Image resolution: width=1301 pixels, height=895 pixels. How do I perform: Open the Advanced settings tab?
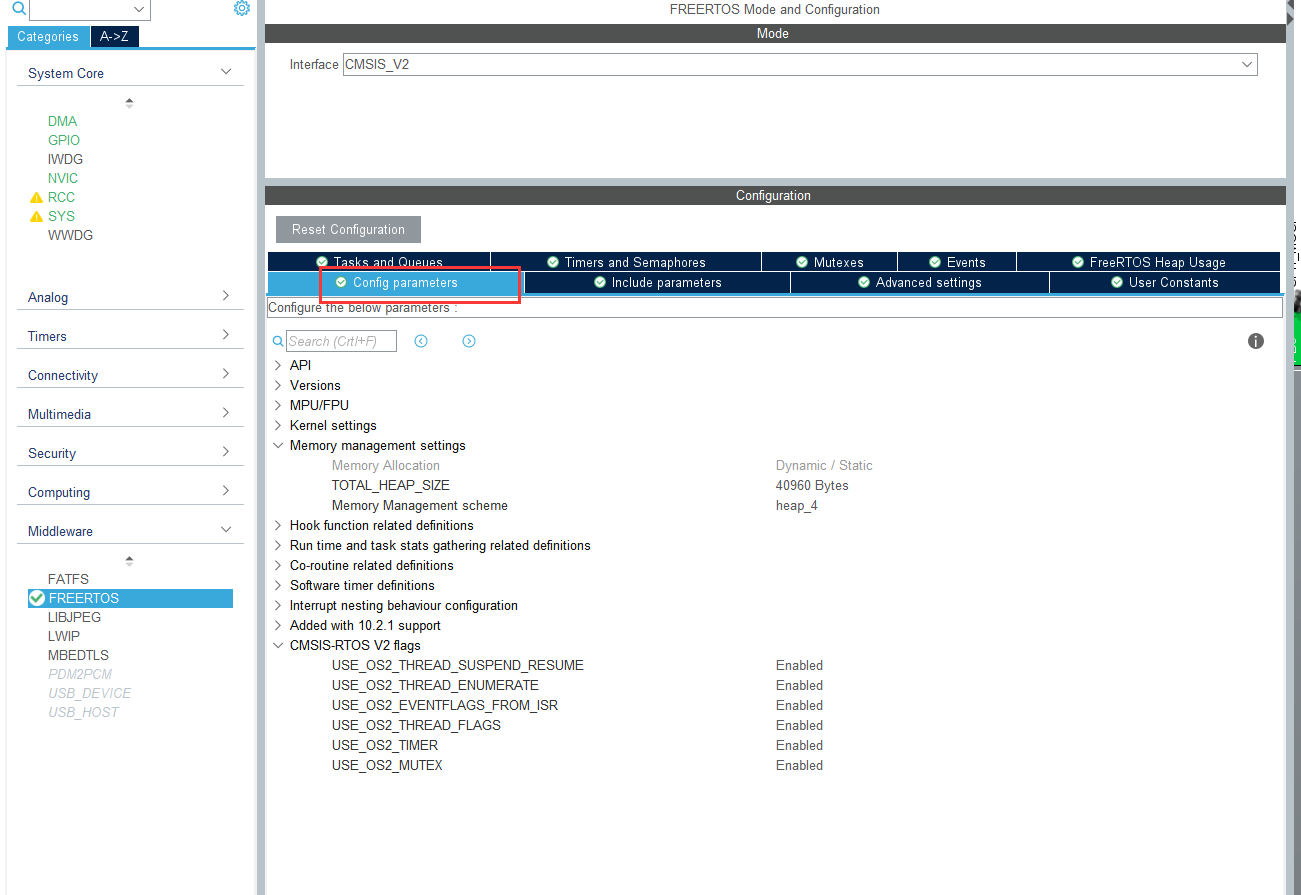pyautogui.click(x=920, y=283)
